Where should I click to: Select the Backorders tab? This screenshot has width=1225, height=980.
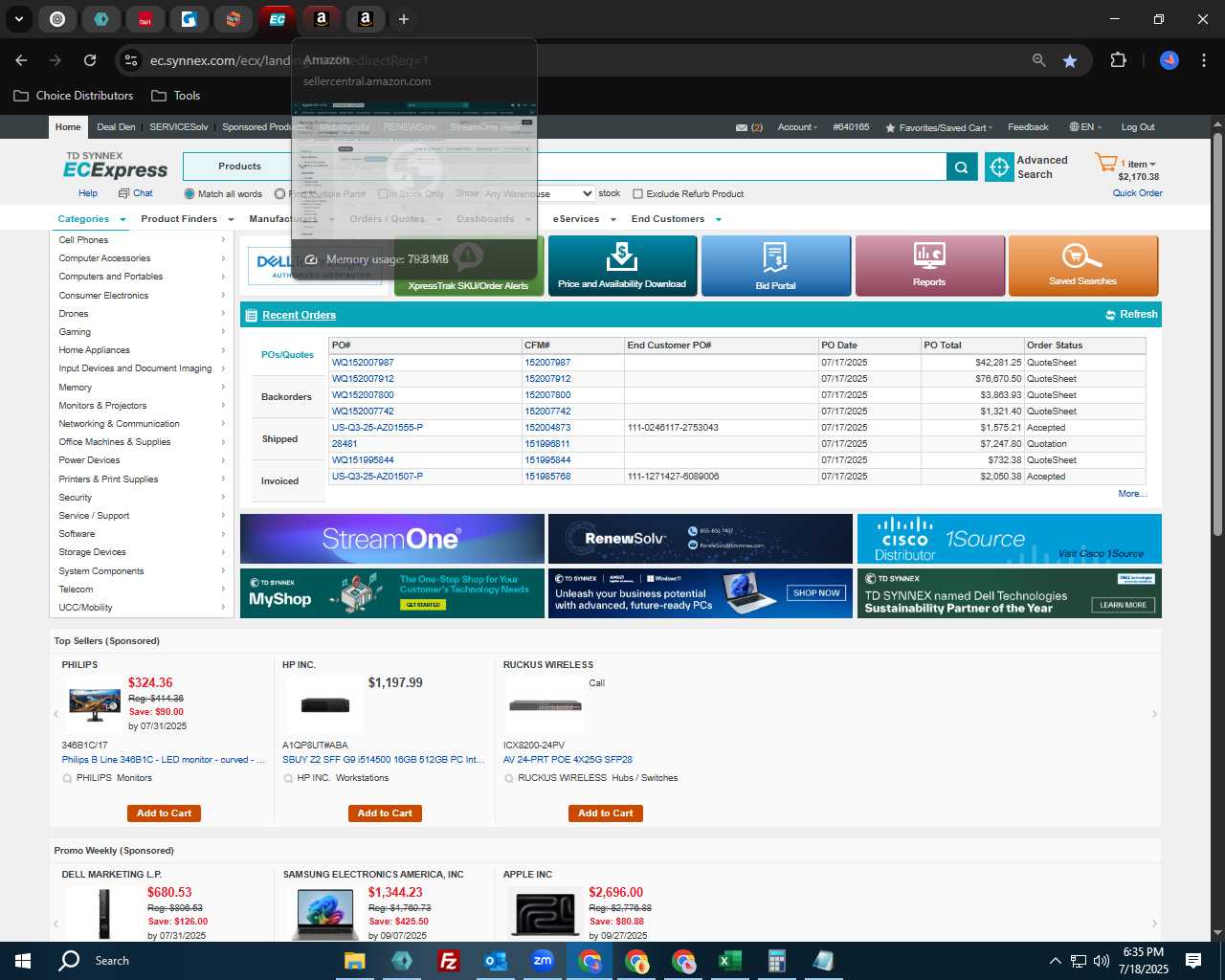click(x=287, y=397)
